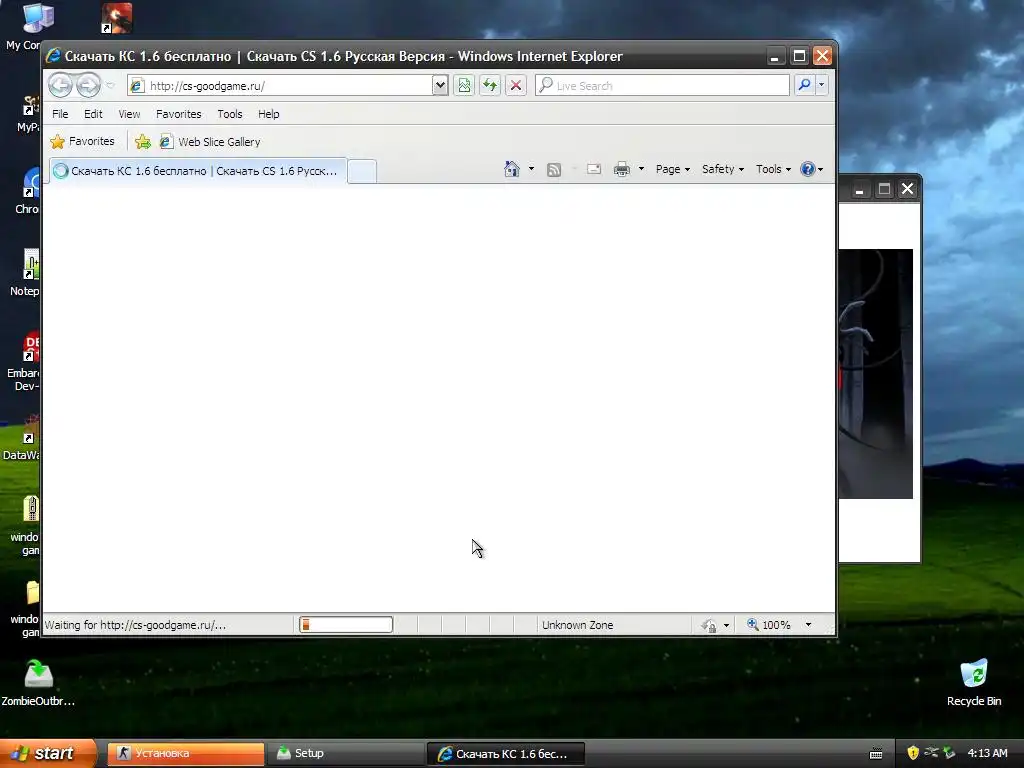Viewport: 1024px width, 768px height.
Task: Click the blue Help question icon
Action: pos(808,169)
